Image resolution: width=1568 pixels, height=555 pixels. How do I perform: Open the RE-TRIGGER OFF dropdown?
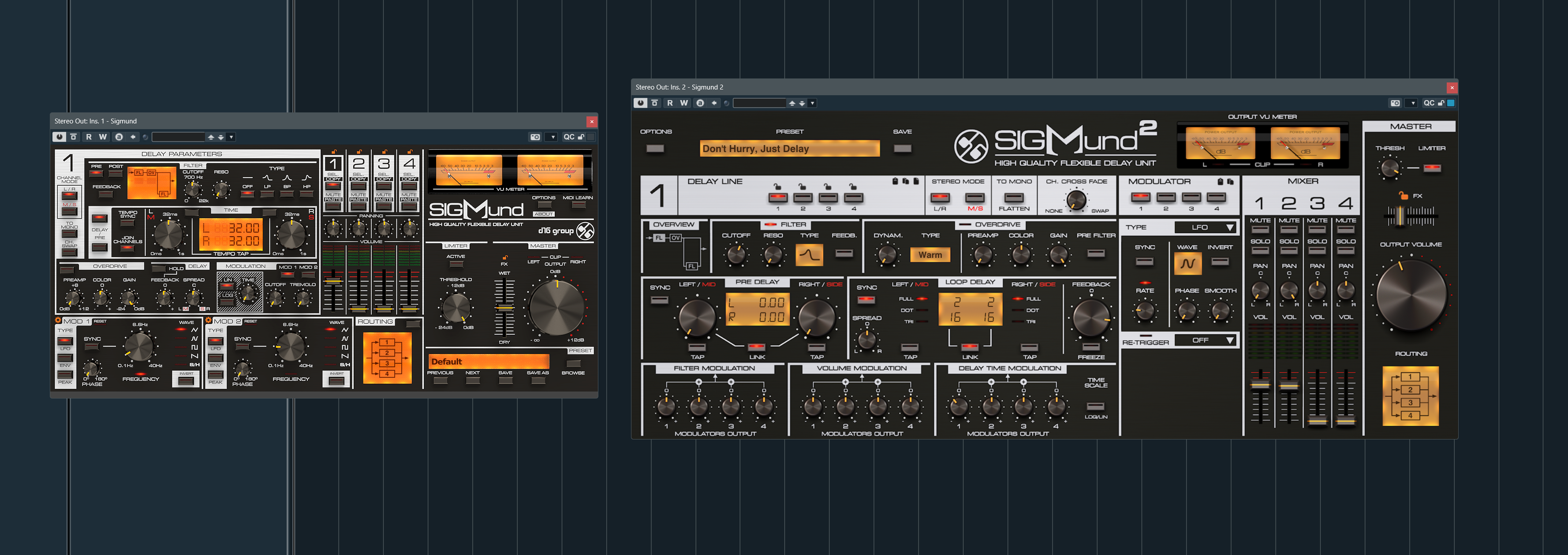pos(1205,340)
